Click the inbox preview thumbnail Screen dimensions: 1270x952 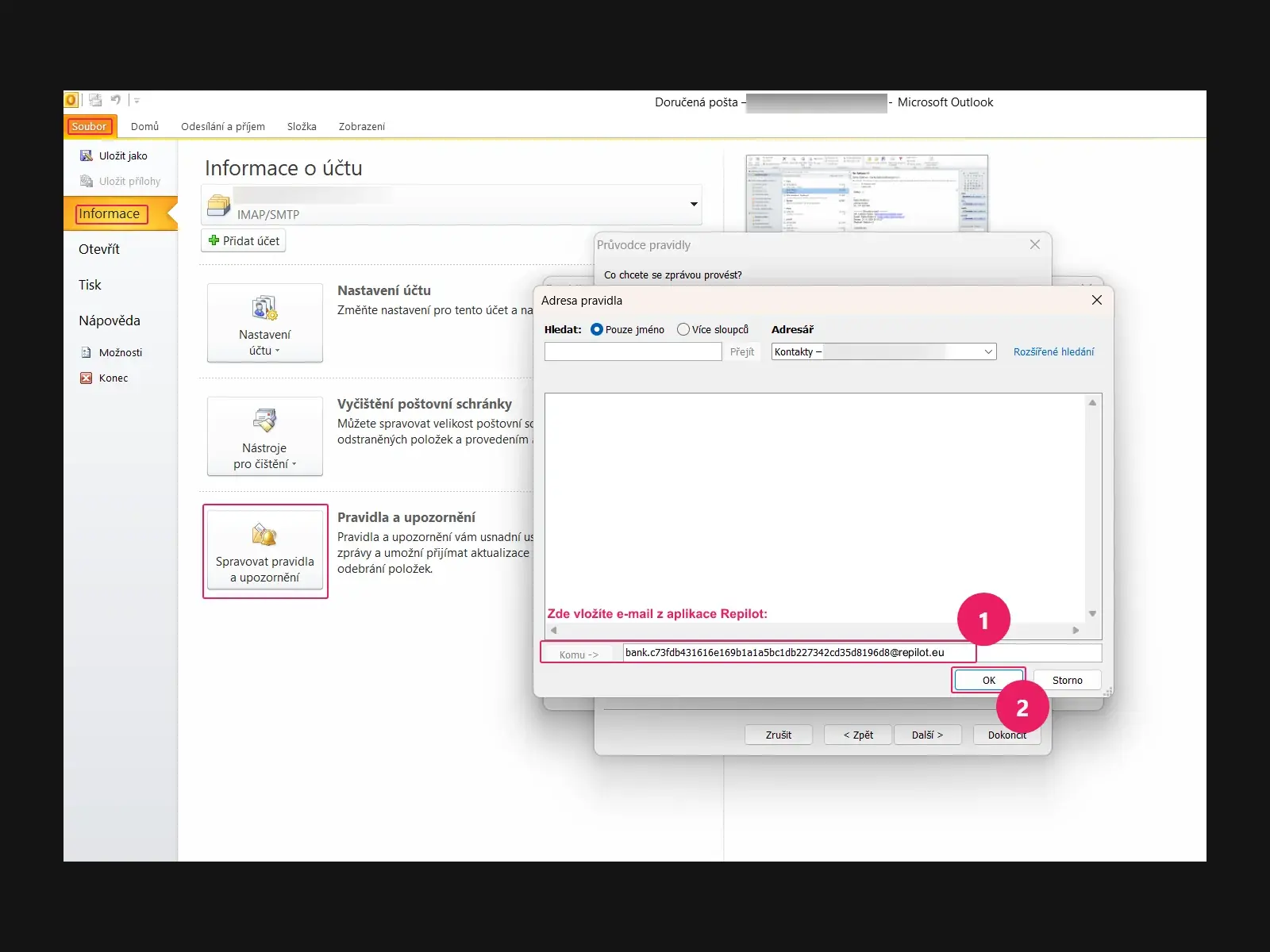pos(867,193)
